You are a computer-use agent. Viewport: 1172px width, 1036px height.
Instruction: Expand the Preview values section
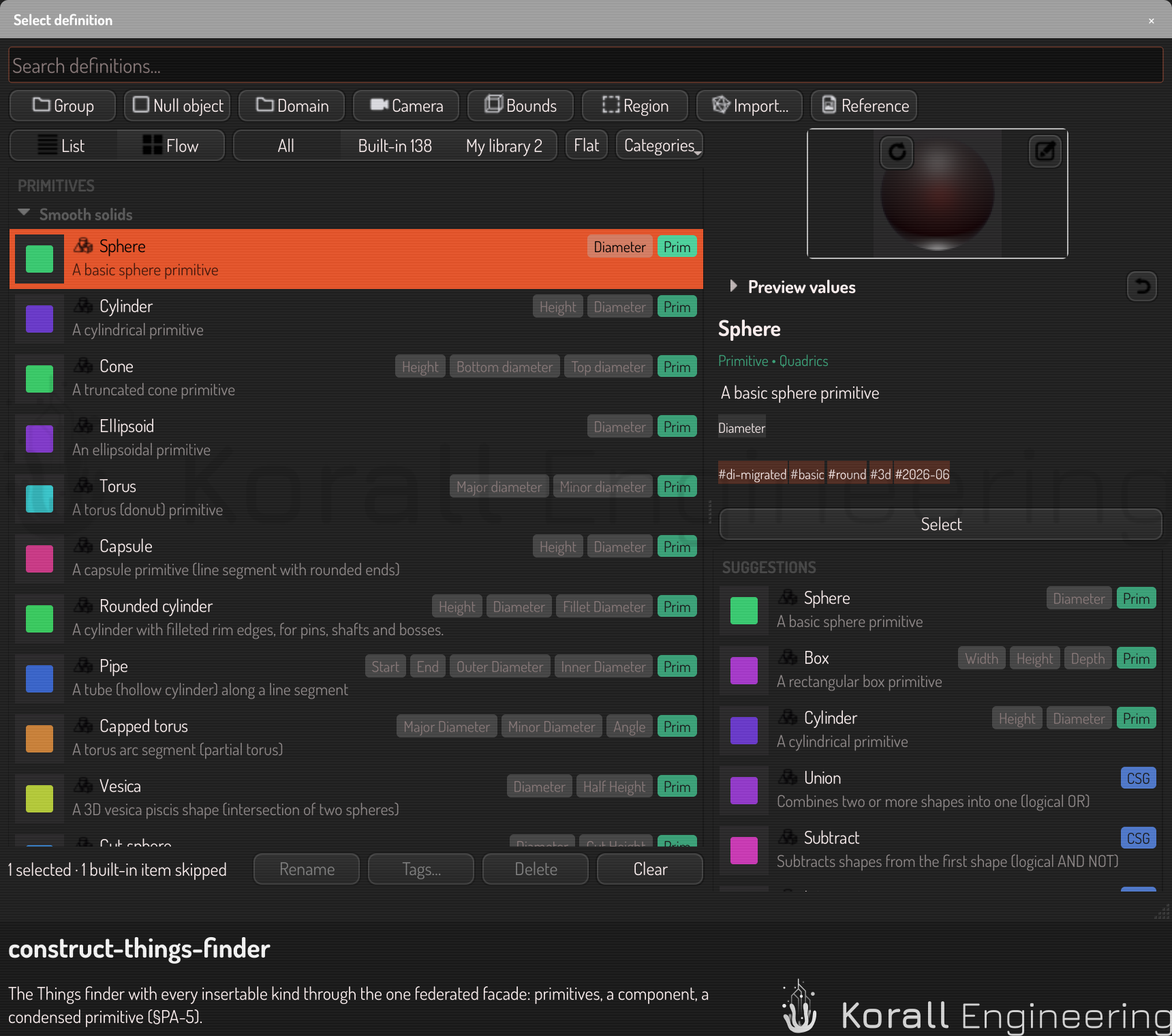pos(733,286)
